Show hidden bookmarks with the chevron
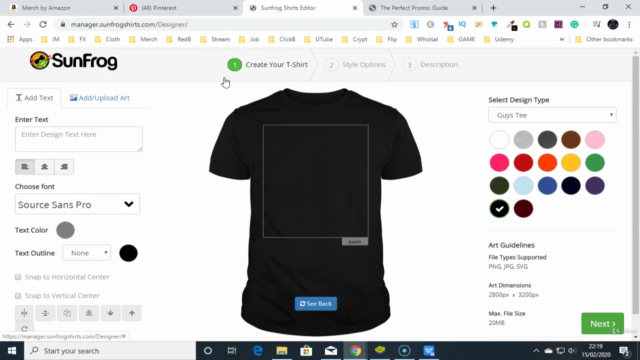This screenshot has height=360, width=640. (562, 39)
